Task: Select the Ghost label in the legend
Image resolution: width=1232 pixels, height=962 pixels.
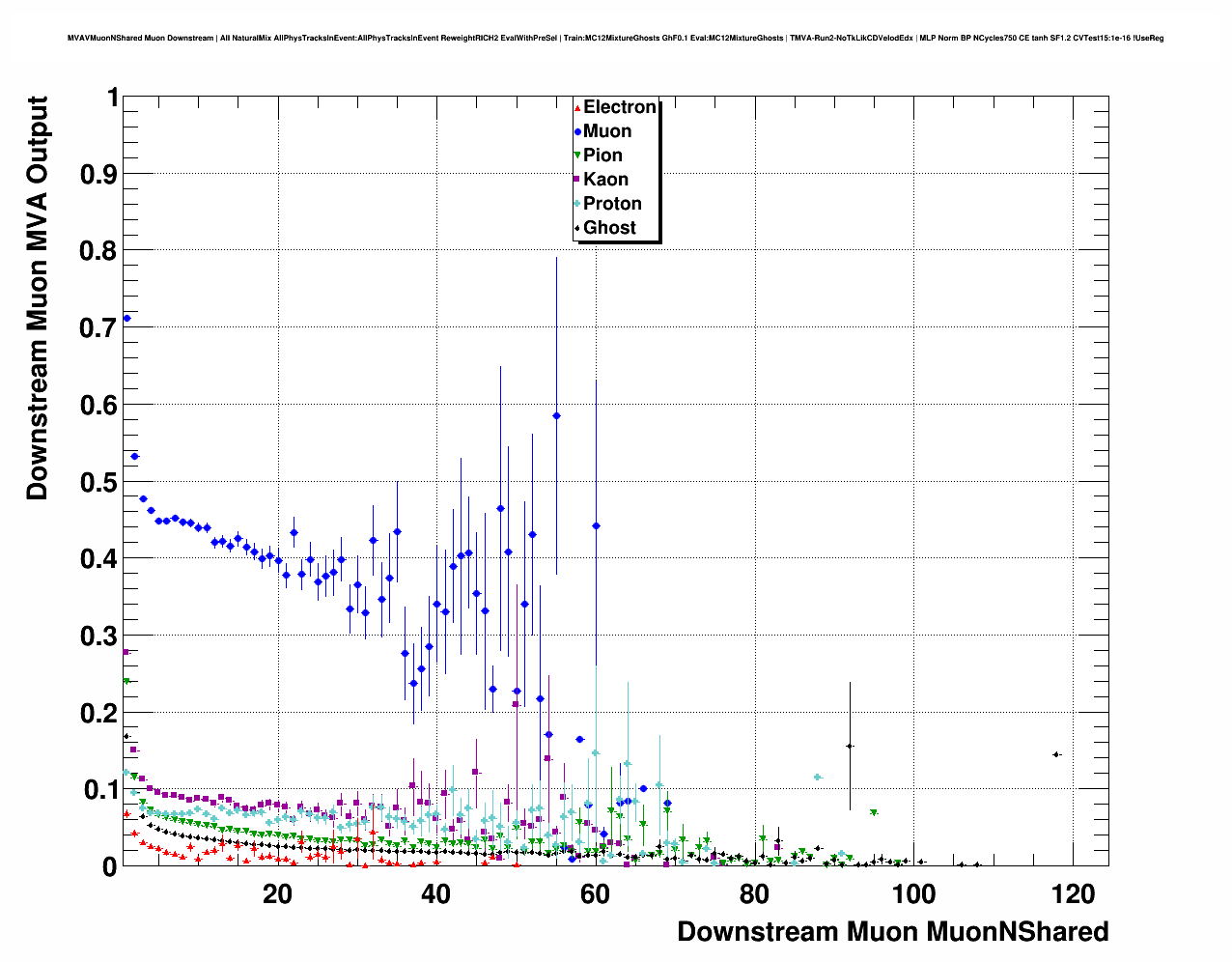Action: [609, 228]
